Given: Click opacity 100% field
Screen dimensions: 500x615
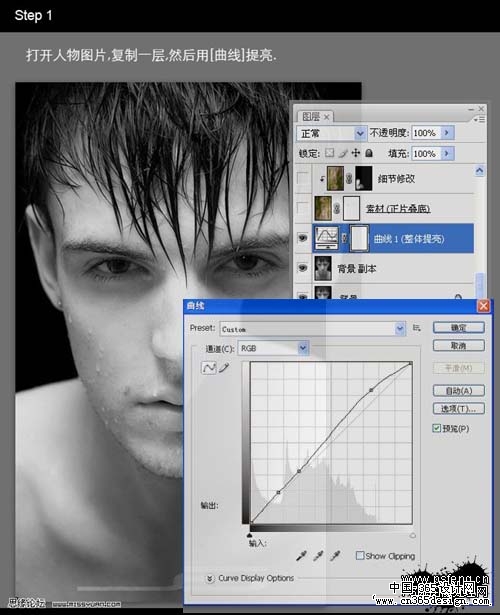Looking at the screenshot, I should coord(426,133).
